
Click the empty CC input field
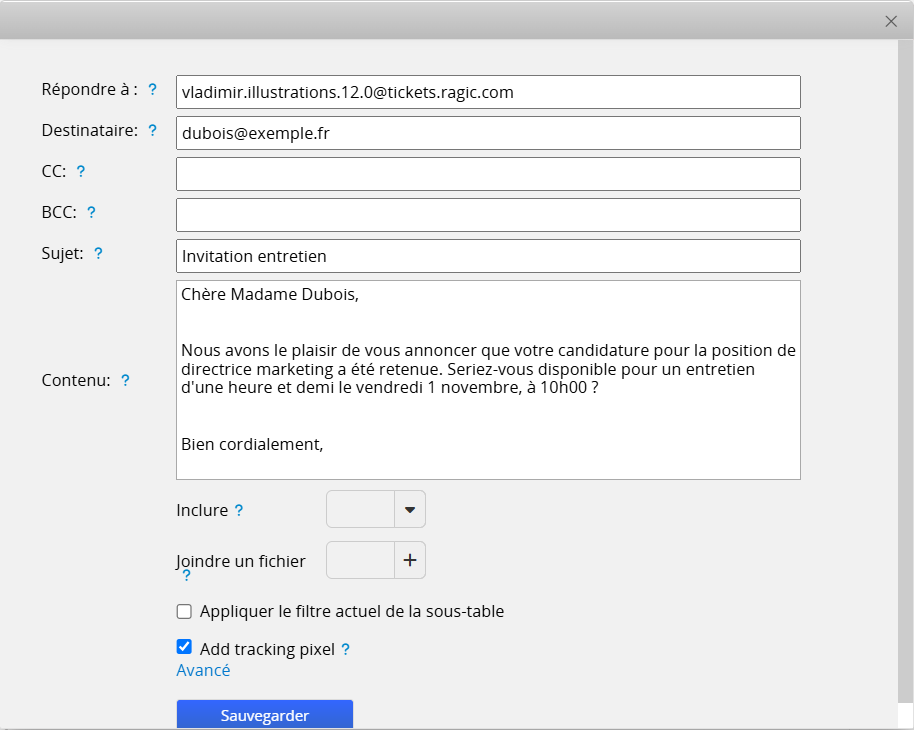coord(488,174)
